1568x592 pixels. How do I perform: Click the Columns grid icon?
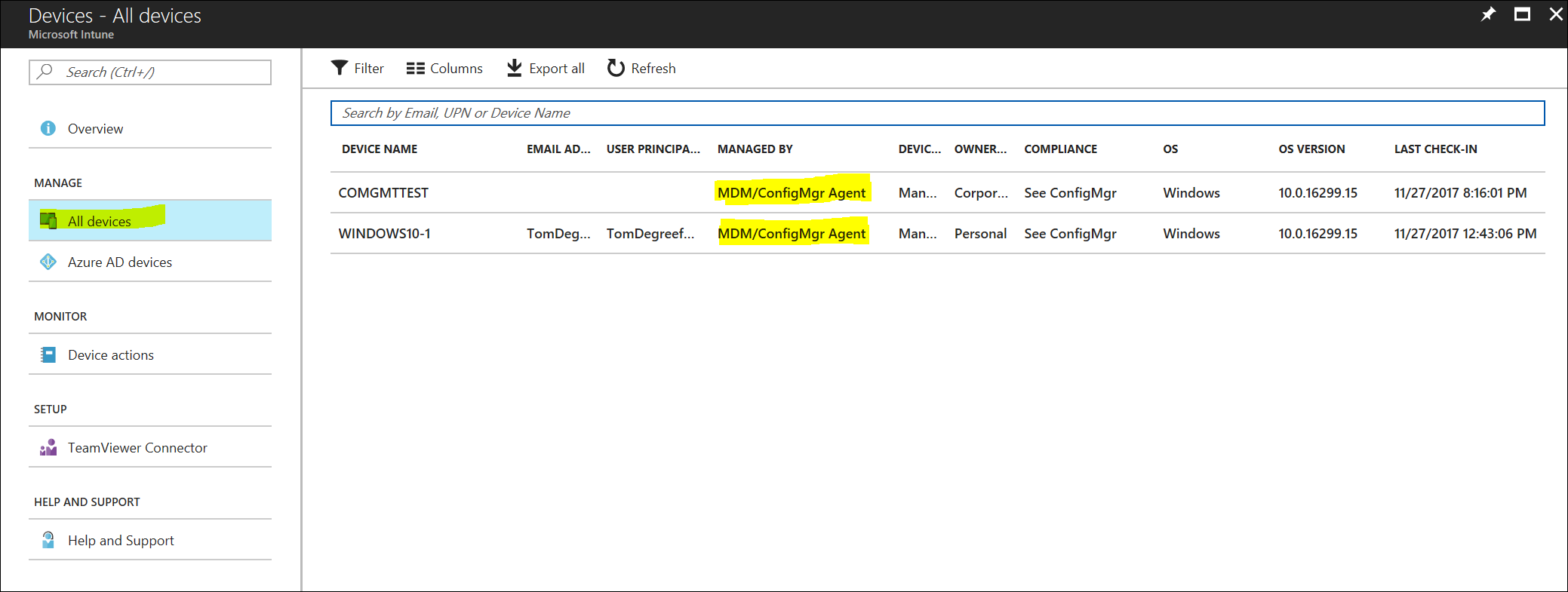(x=415, y=69)
